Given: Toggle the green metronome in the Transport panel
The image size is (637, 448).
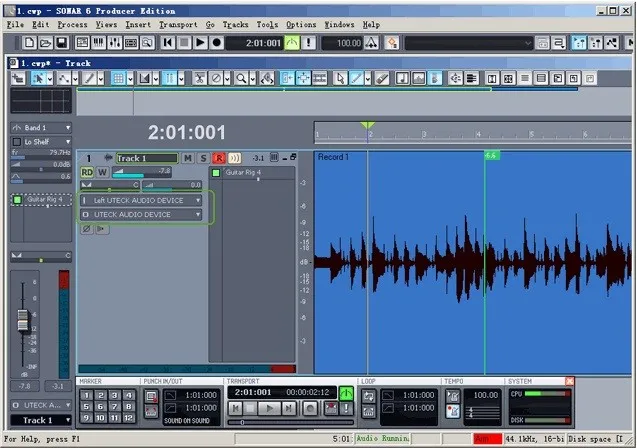Looking at the screenshot, I should 346,393.
